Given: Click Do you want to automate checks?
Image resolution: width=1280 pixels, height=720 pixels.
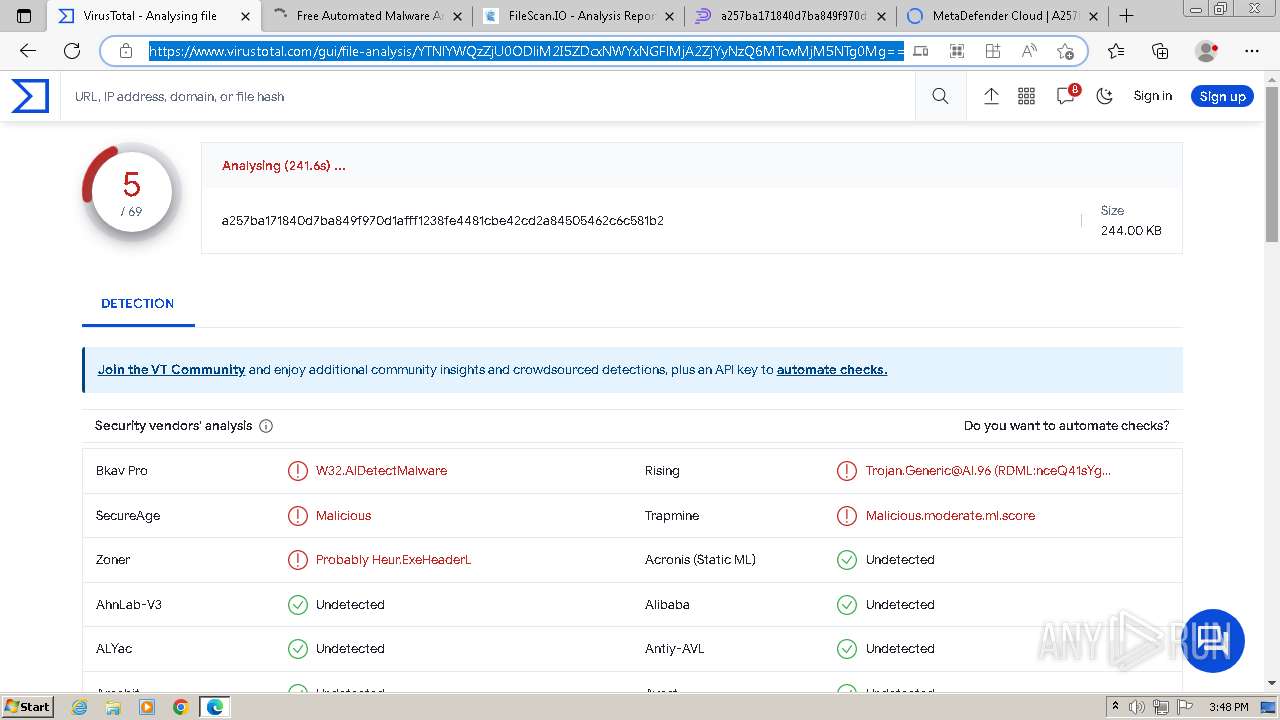Looking at the screenshot, I should (1066, 426).
